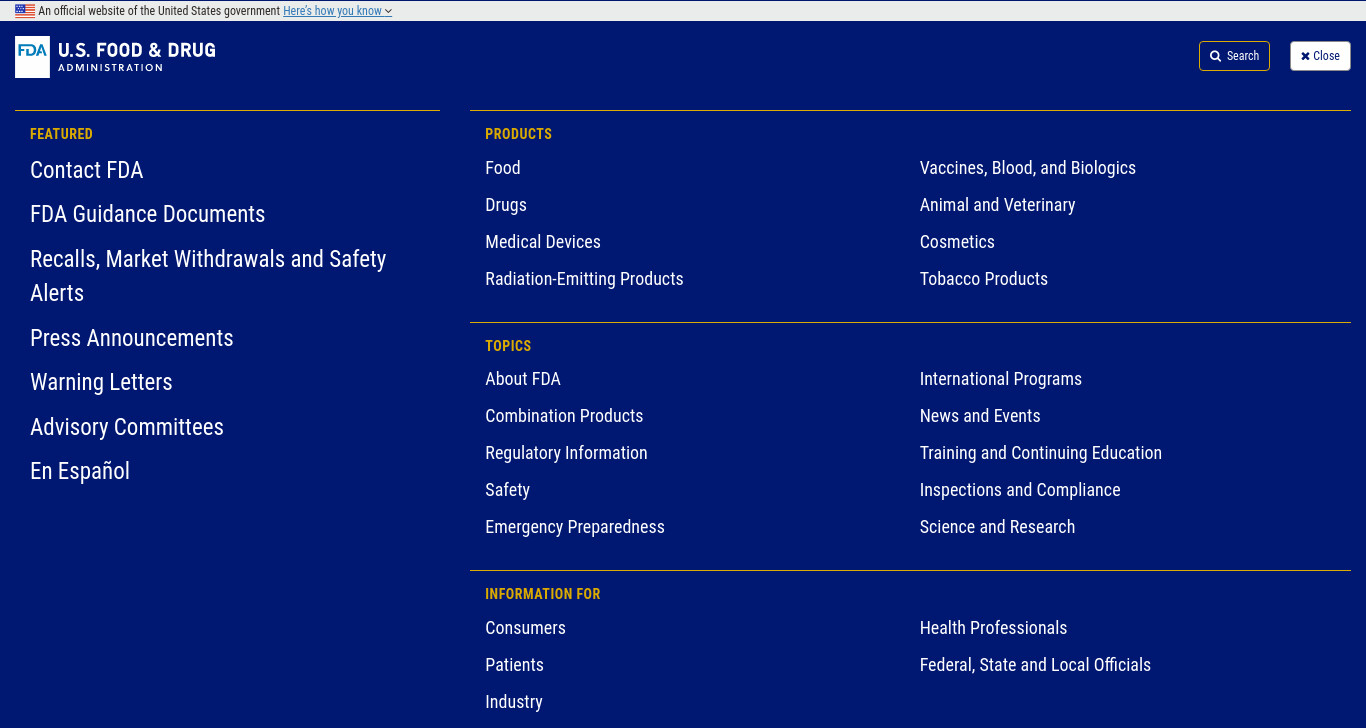
Task: Open Cosmetics products page
Action: [957, 242]
